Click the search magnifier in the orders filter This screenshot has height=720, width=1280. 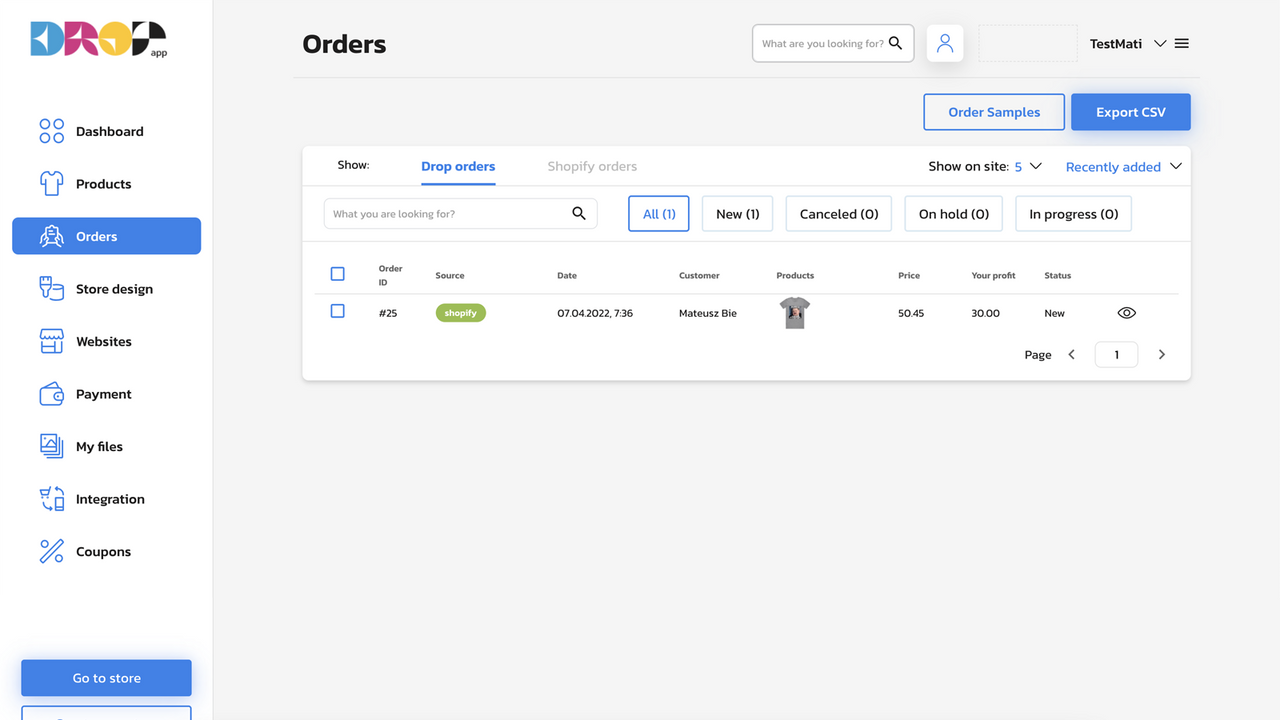click(x=579, y=213)
